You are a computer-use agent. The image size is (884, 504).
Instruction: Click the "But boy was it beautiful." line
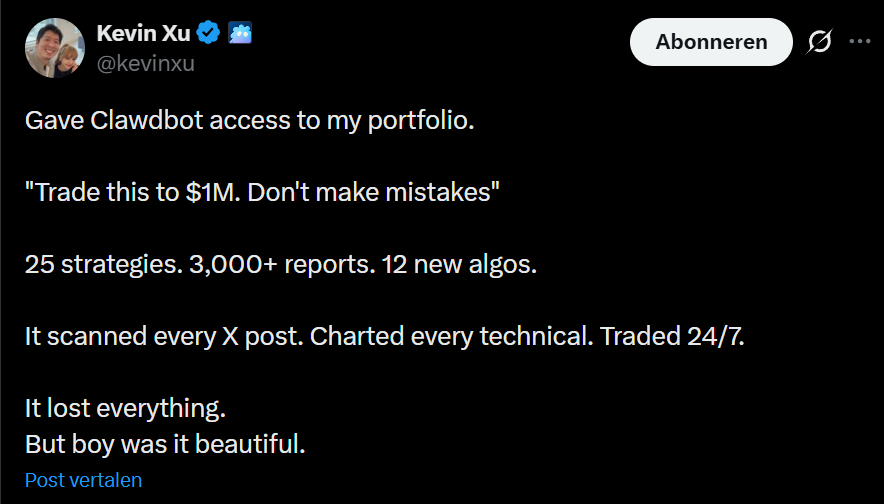coord(165,442)
